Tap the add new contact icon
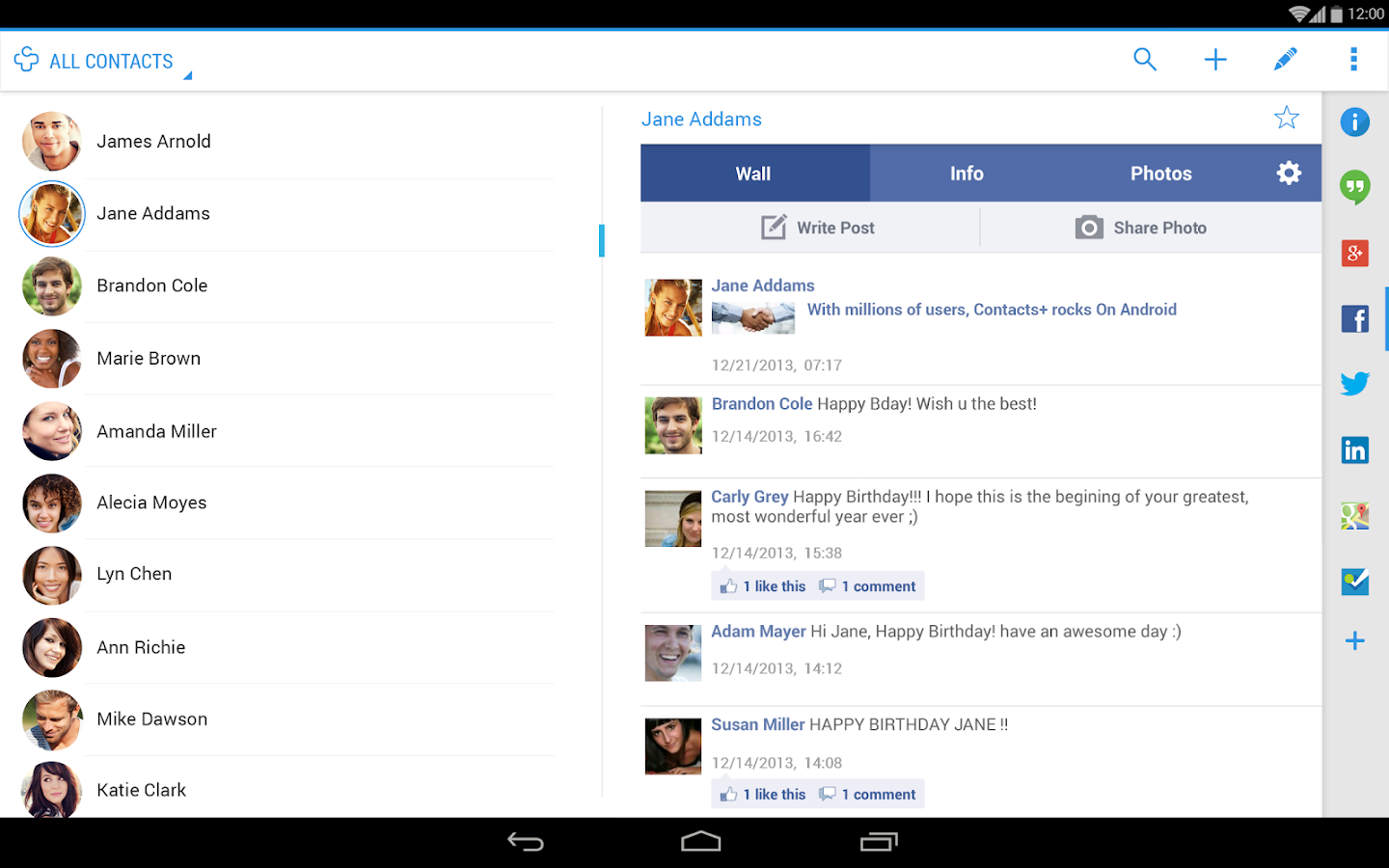 [1215, 59]
